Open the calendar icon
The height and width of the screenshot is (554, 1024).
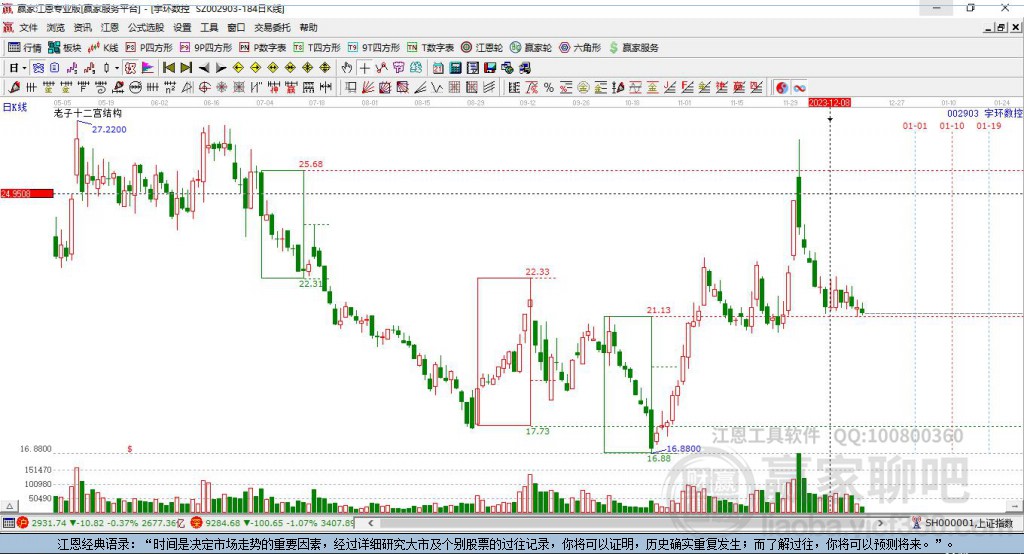(x=438, y=68)
